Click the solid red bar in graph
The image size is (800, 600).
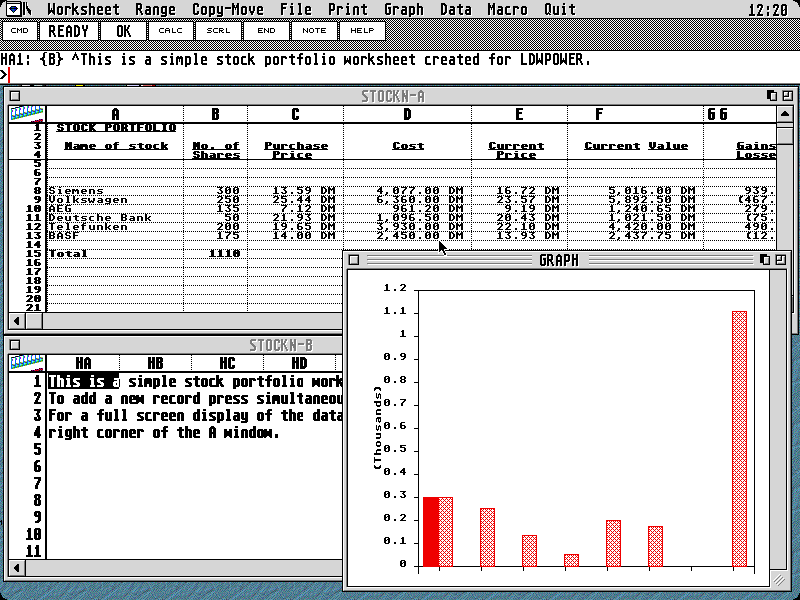[x=431, y=531]
